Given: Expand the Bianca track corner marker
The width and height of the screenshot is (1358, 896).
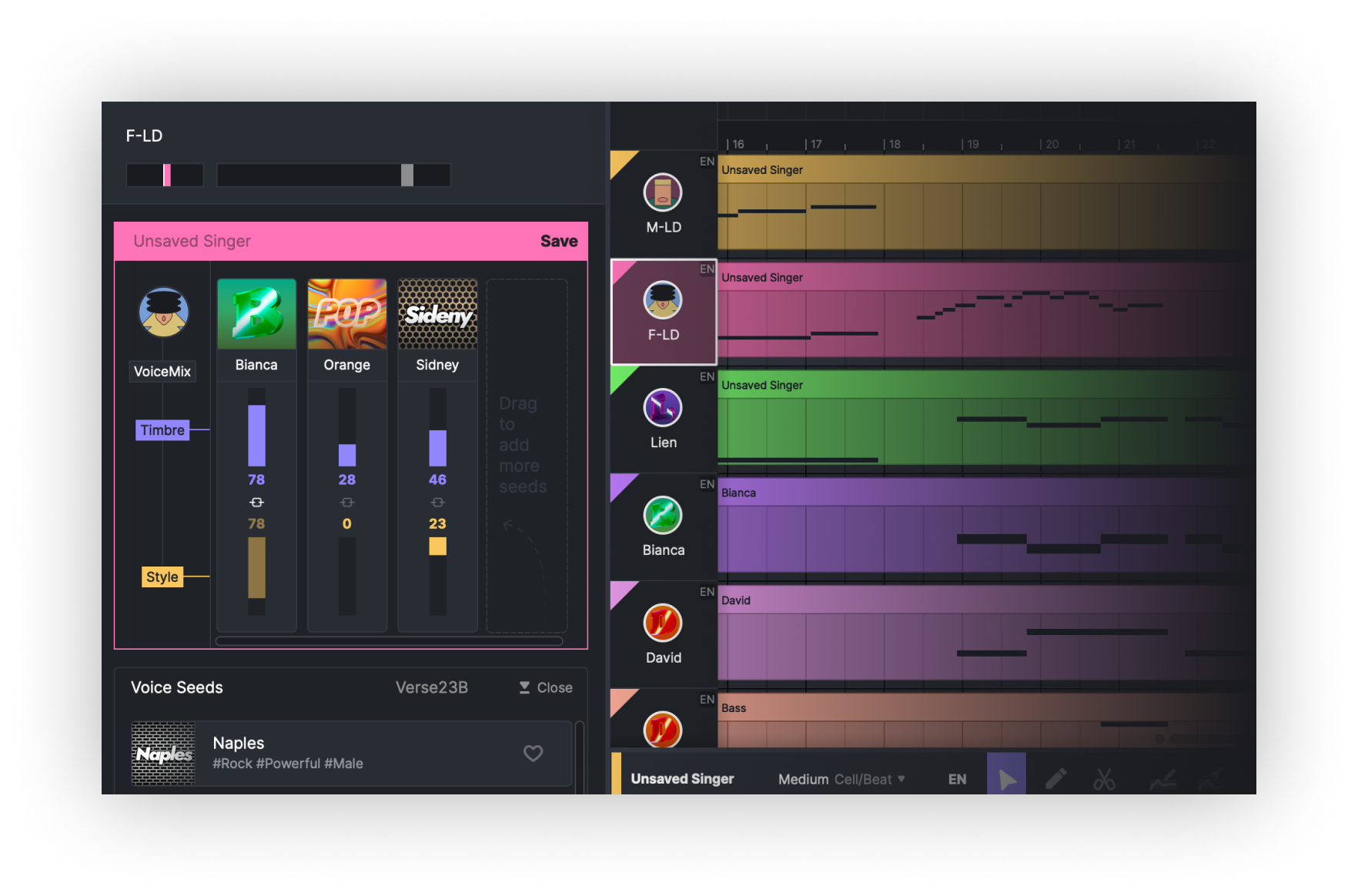Looking at the screenshot, I should pyautogui.click(x=621, y=485).
